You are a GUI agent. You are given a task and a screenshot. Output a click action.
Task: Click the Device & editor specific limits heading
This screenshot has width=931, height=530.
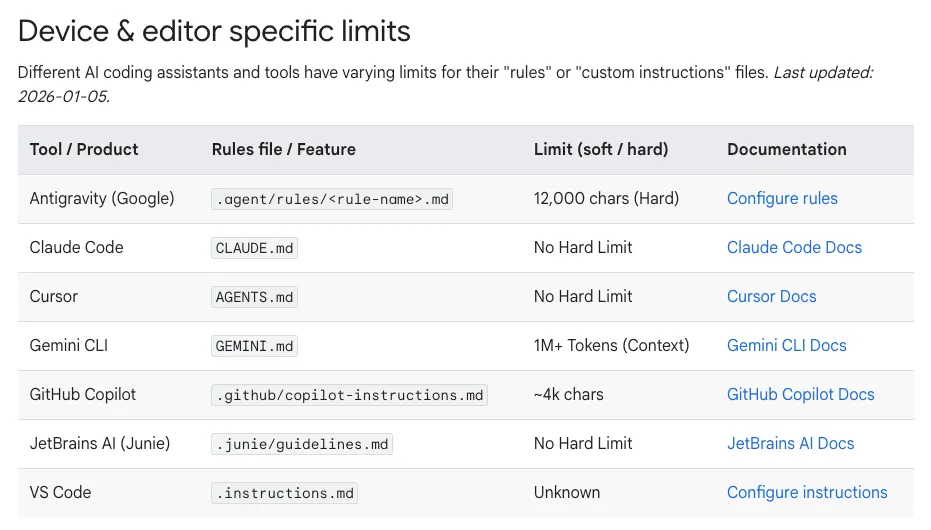[x=214, y=31]
